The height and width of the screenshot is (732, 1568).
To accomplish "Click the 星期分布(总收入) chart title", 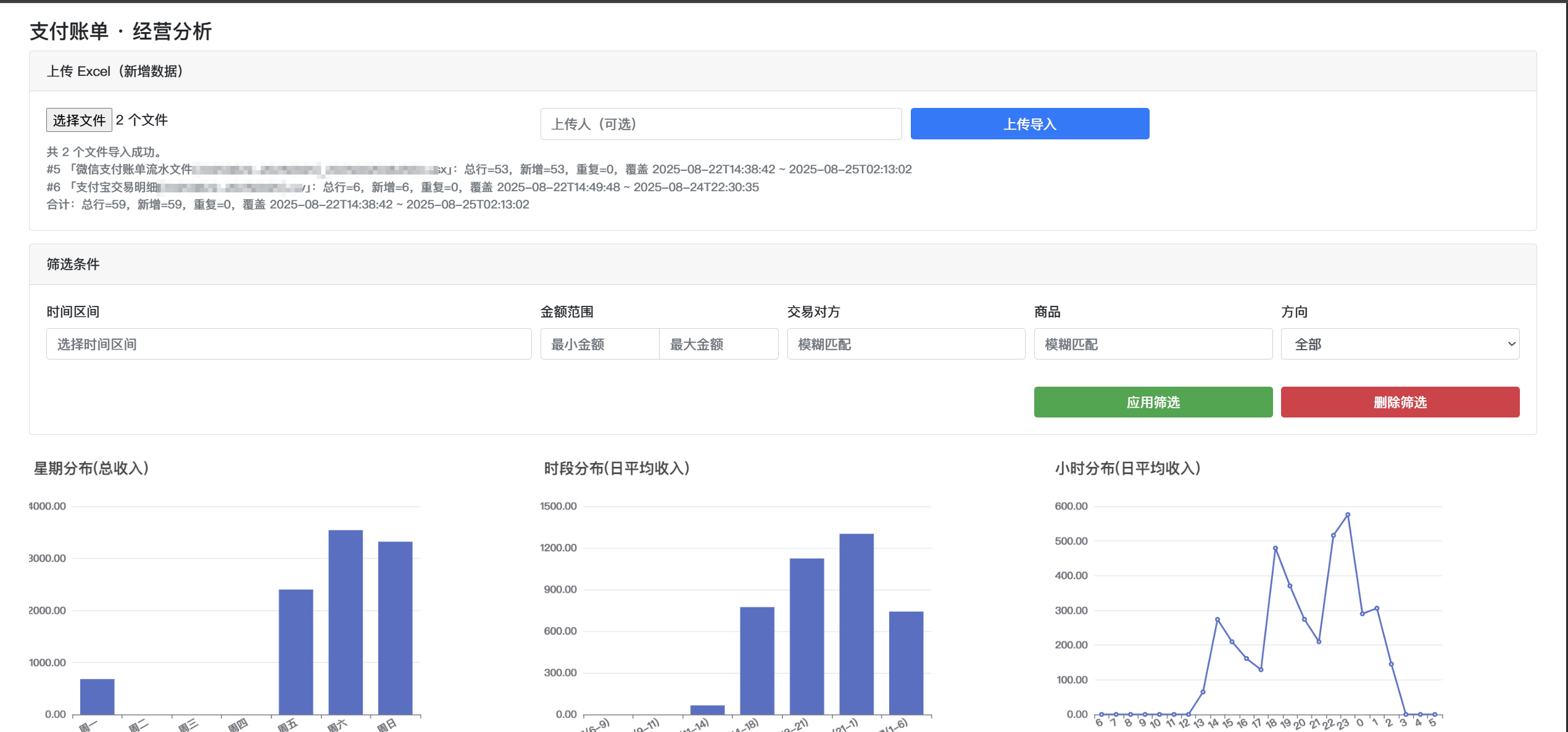I will coord(91,468).
